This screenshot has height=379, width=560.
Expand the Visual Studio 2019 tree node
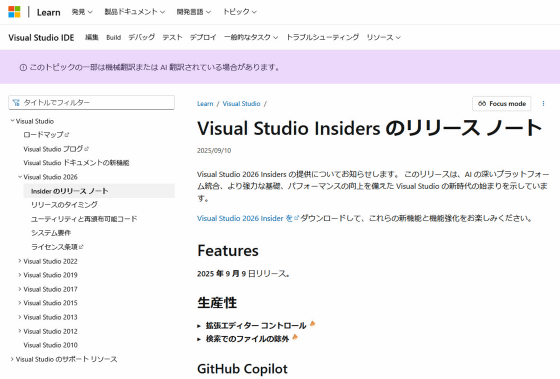20,275
